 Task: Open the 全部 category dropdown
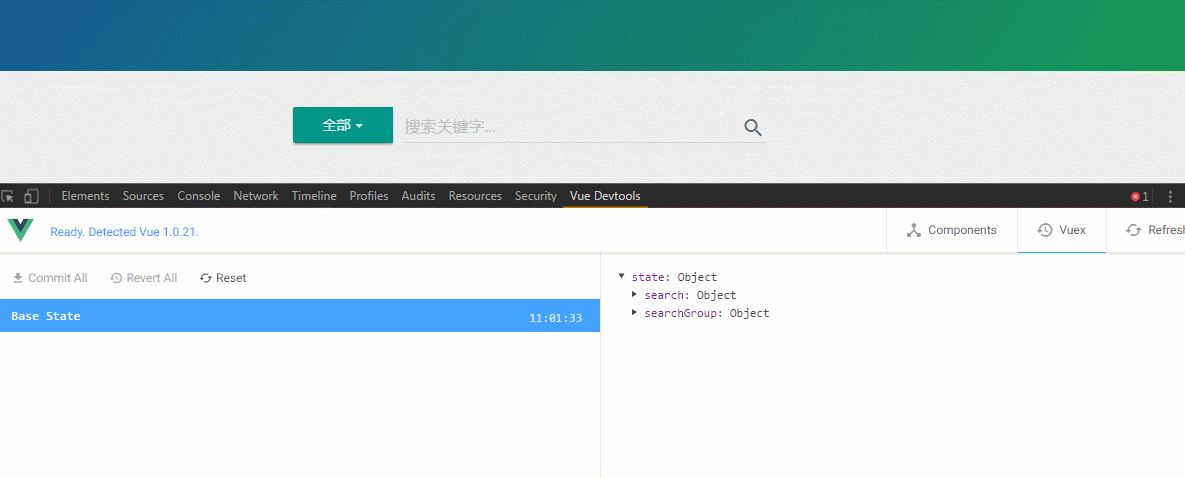point(342,125)
